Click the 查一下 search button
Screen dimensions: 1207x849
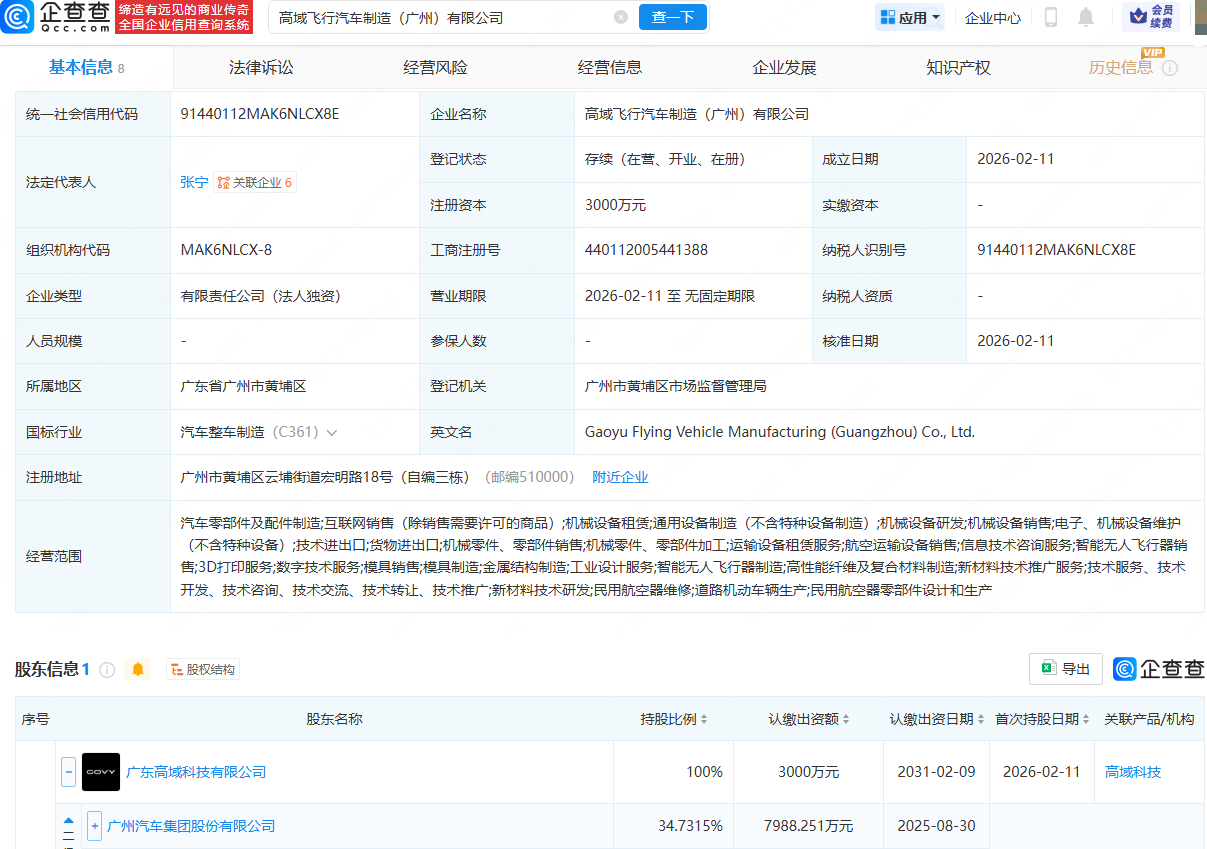672,17
